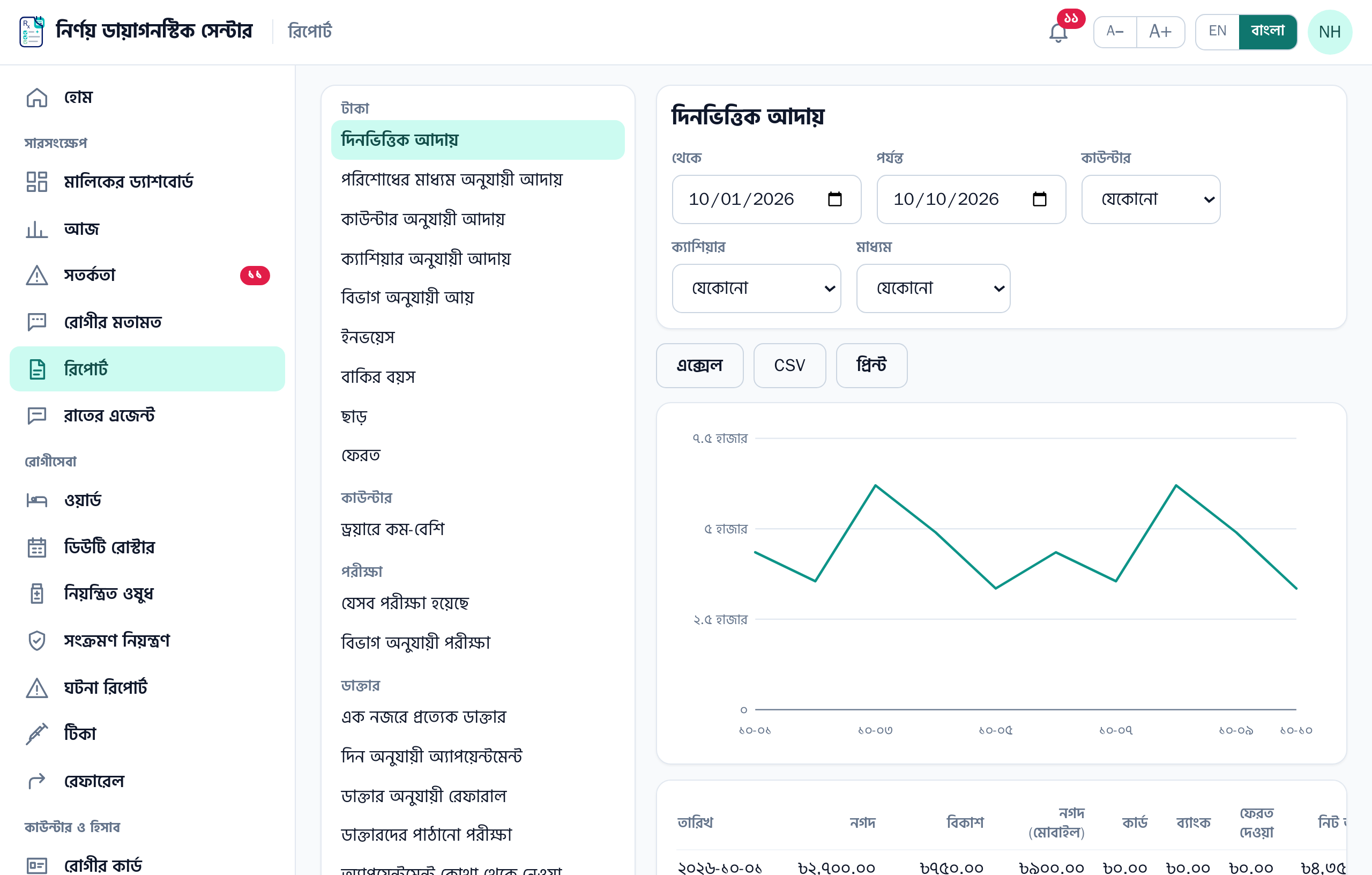Image resolution: width=1372 pixels, height=875 pixels.
Task: Click the তারিখ column header
Action: pyautogui.click(x=695, y=822)
